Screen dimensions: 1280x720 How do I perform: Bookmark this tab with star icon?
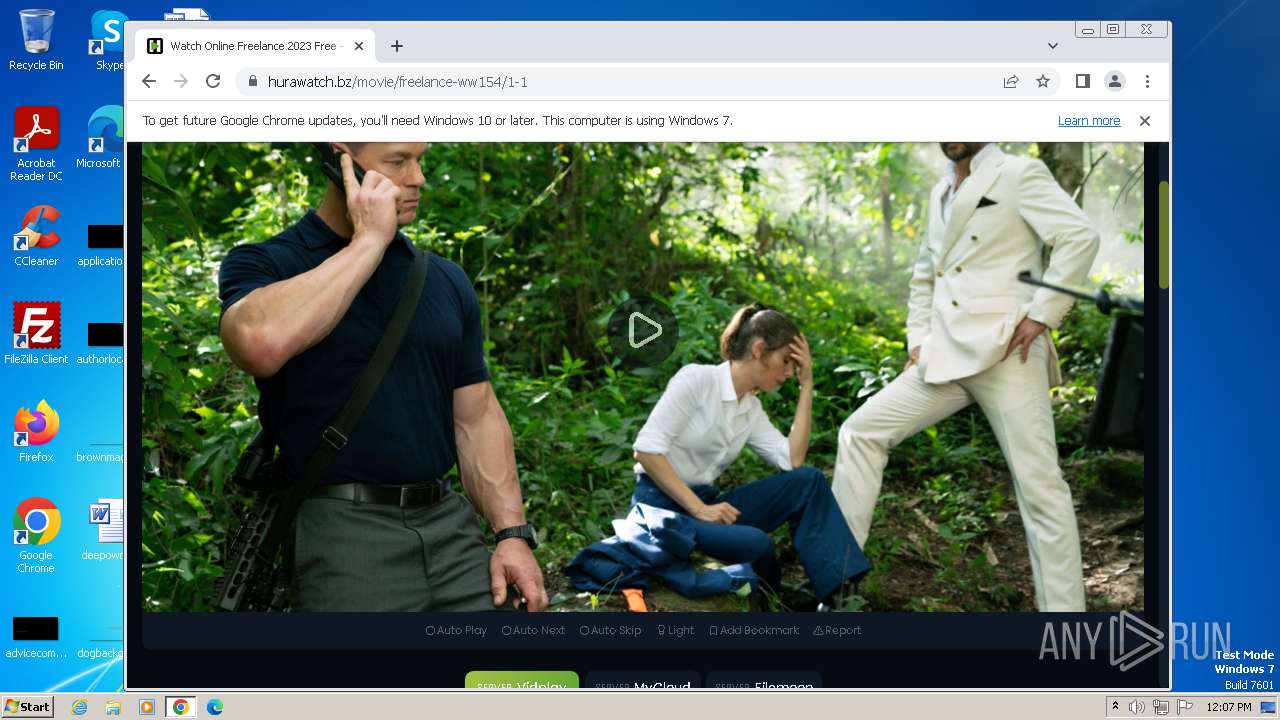(x=1043, y=82)
